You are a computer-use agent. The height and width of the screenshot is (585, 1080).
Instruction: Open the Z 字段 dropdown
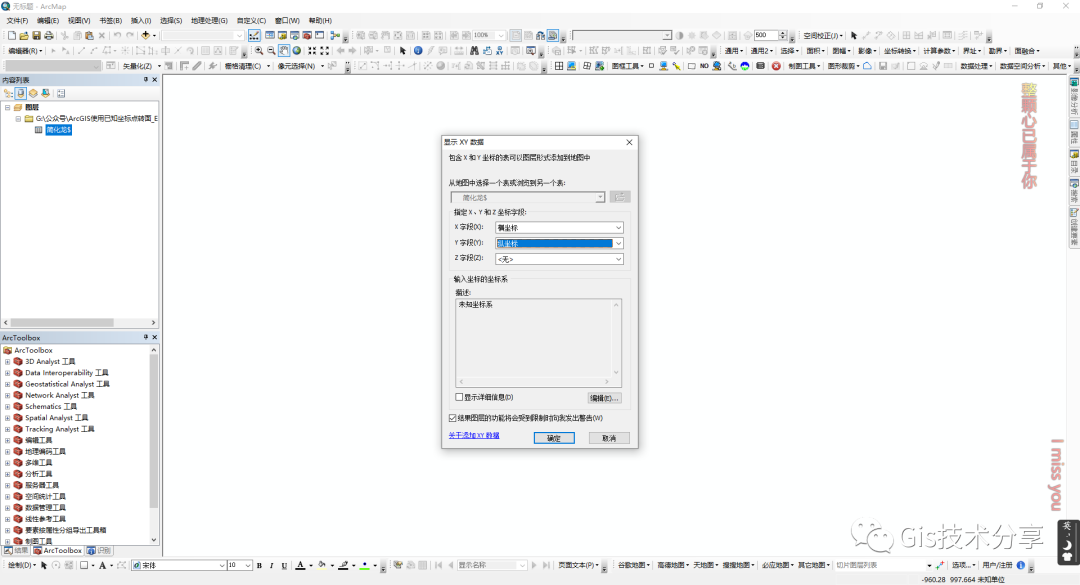coord(619,259)
